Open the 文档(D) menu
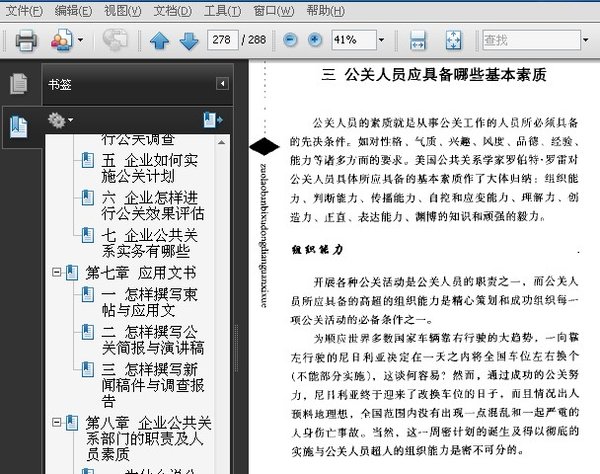 click(172, 11)
